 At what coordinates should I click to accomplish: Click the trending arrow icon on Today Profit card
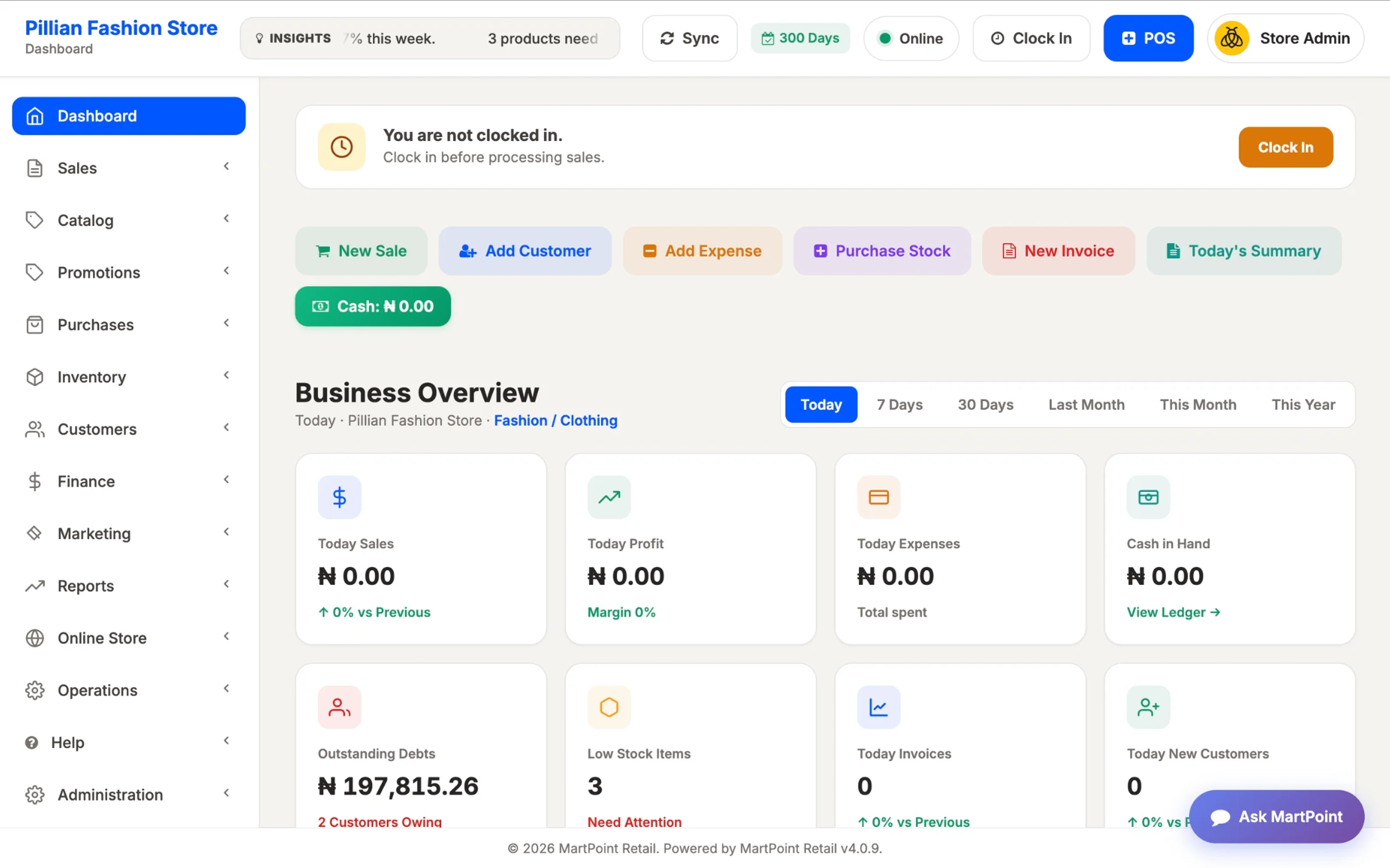click(609, 497)
